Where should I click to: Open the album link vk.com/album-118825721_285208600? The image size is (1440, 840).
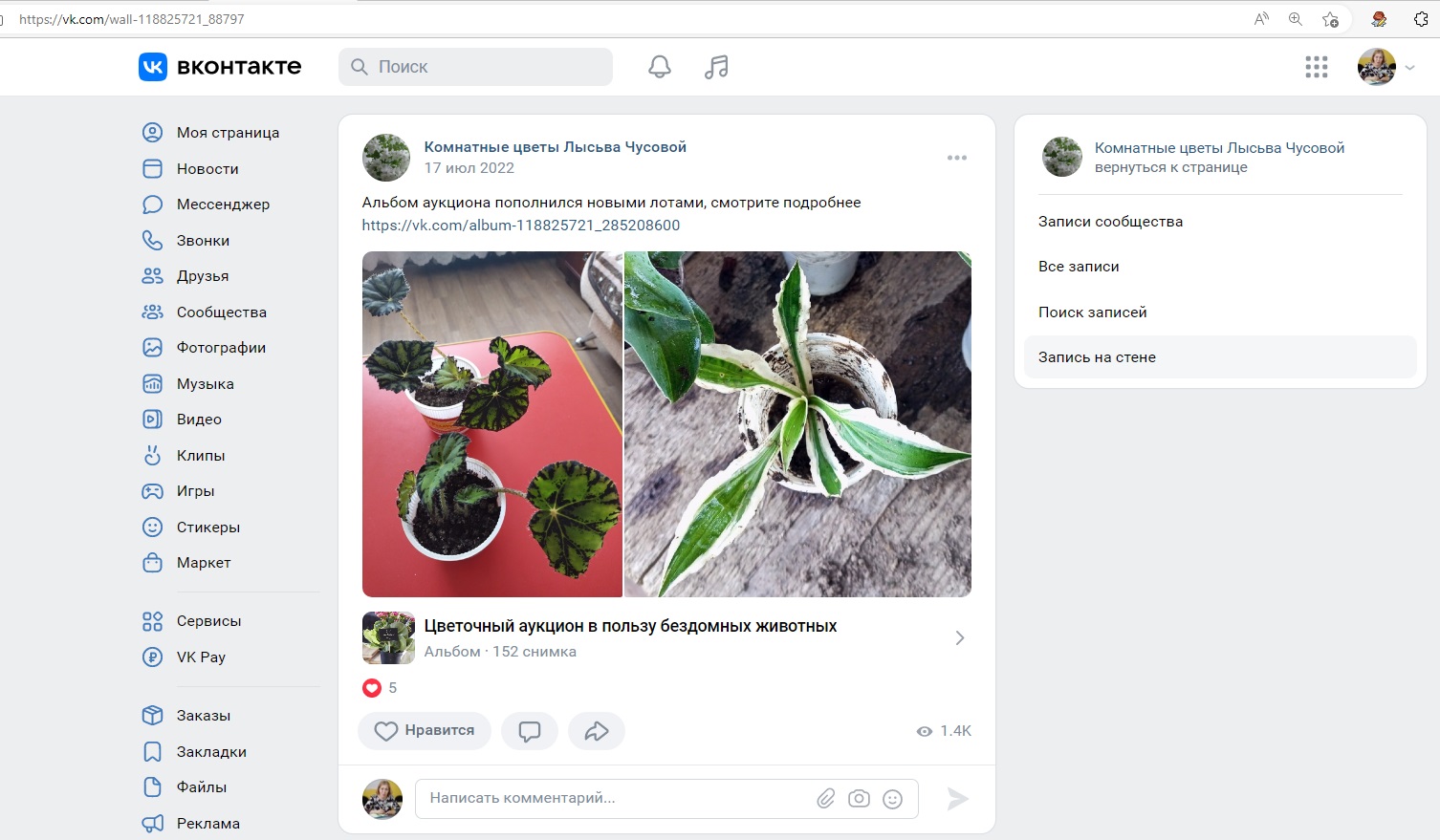coord(521,226)
